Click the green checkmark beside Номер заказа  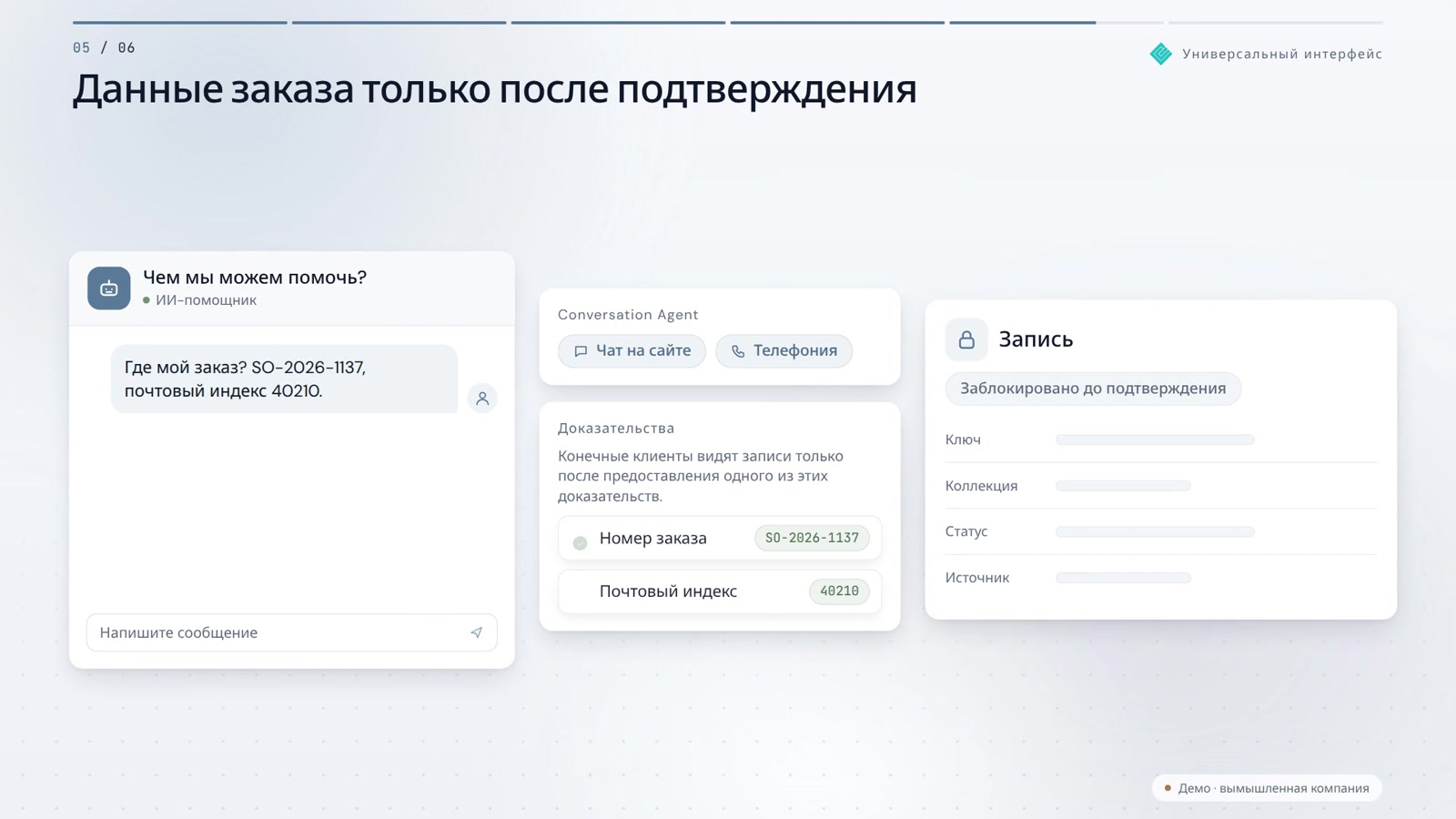[x=580, y=542]
